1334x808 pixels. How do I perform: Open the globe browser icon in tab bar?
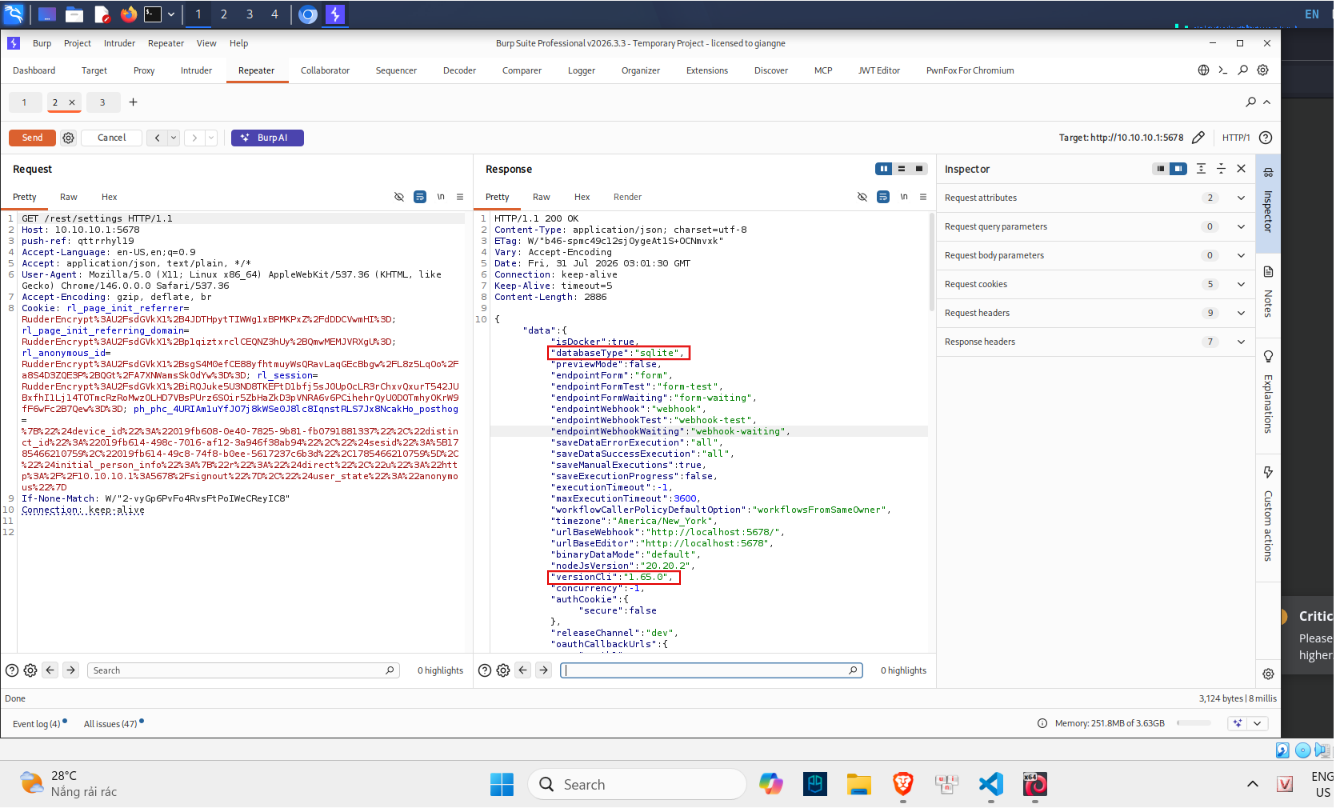click(x=1204, y=71)
